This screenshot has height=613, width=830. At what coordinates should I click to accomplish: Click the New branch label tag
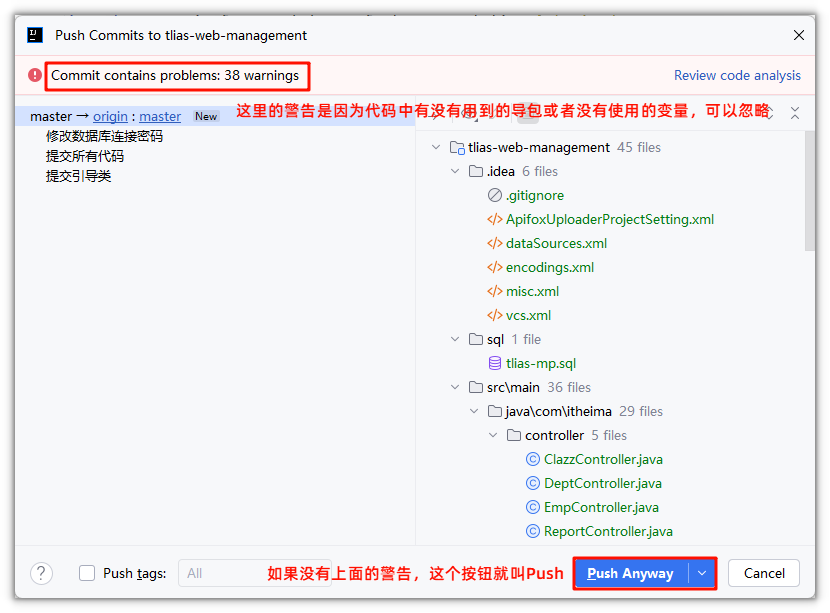pyautogui.click(x=206, y=116)
